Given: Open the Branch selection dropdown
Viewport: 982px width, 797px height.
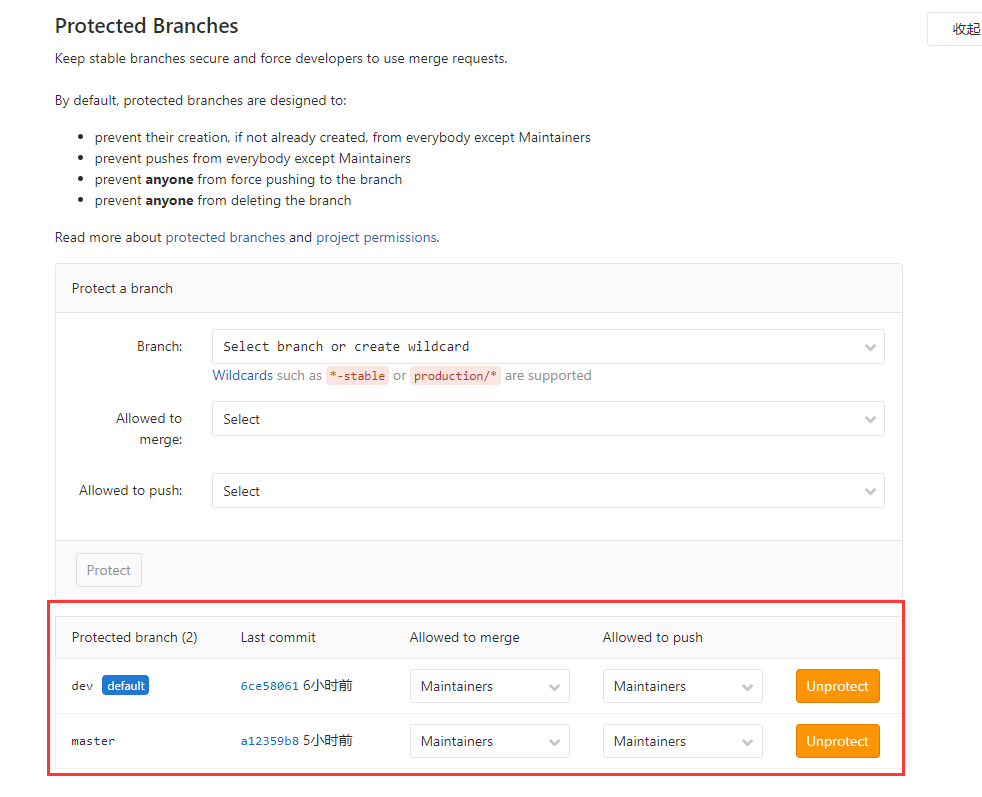Looking at the screenshot, I should (547, 347).
